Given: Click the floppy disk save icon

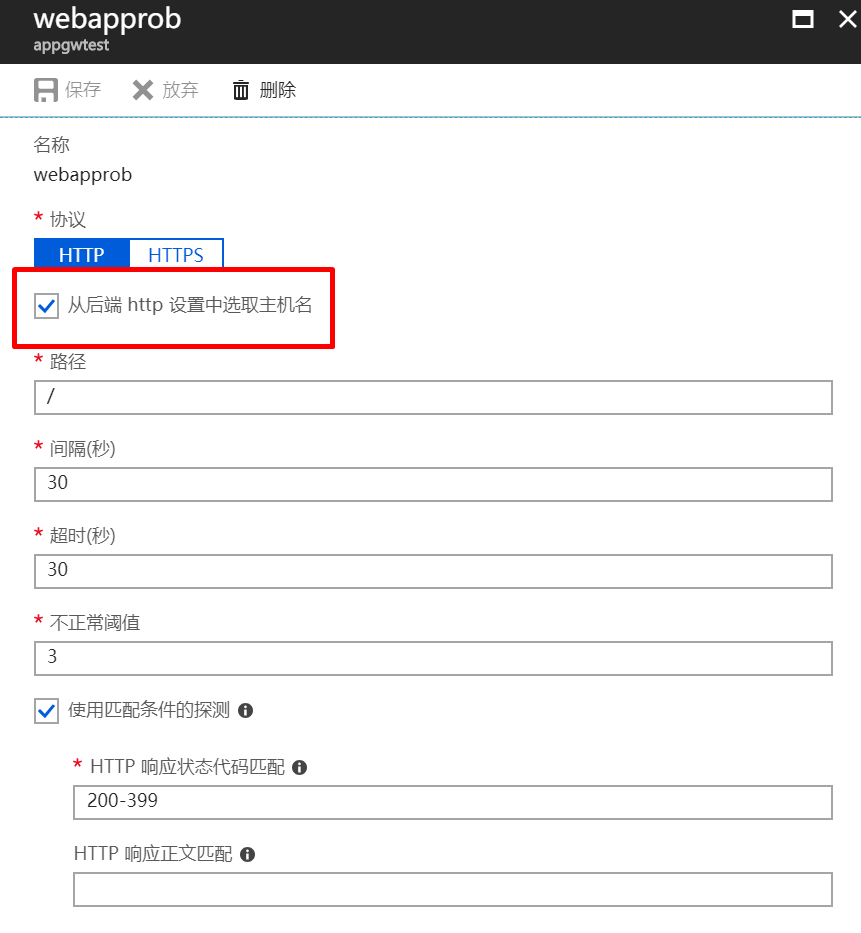Looking at the screenshot, I should pos(46,90).
